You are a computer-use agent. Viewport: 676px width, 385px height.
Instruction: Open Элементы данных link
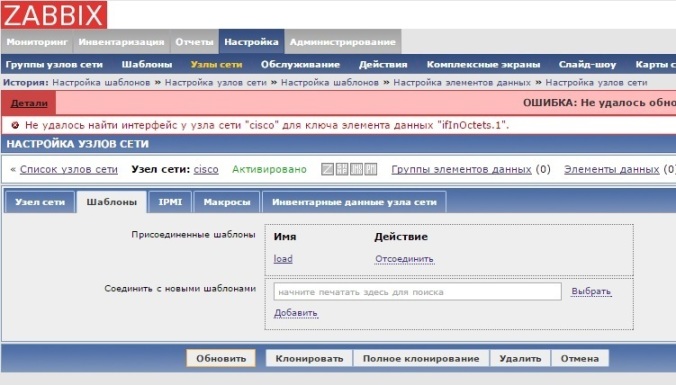click(612, 169)
